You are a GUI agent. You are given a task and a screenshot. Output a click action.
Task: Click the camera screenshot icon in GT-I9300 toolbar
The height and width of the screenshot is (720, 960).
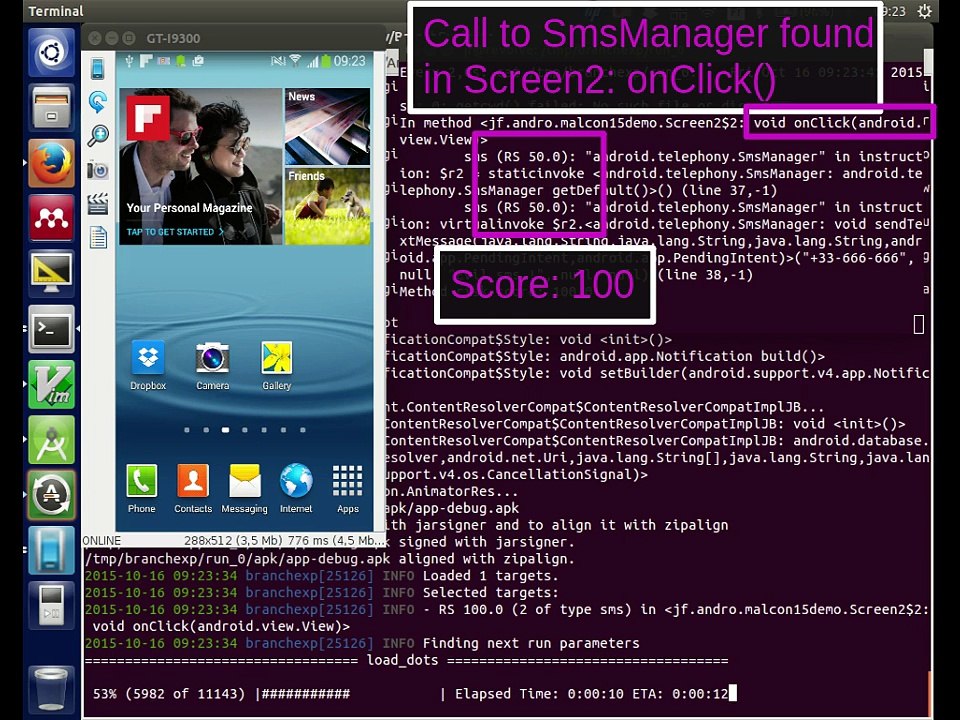[98, 170]
